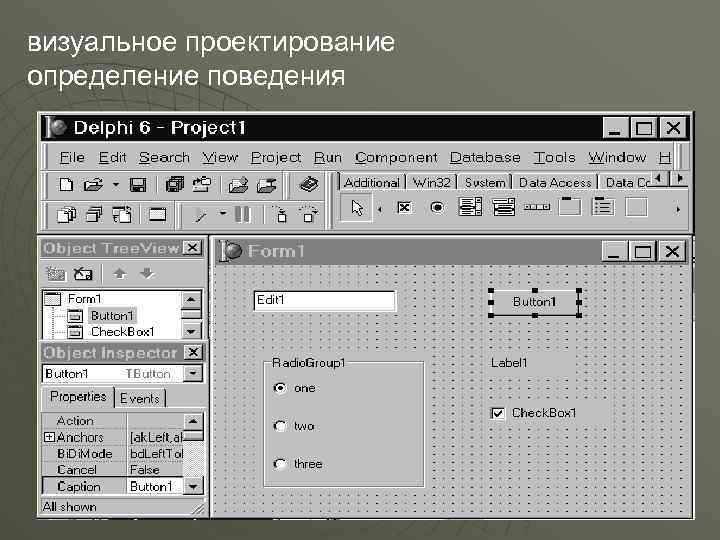Open the Button1 TButton object selector dropdown

[193, 373]
